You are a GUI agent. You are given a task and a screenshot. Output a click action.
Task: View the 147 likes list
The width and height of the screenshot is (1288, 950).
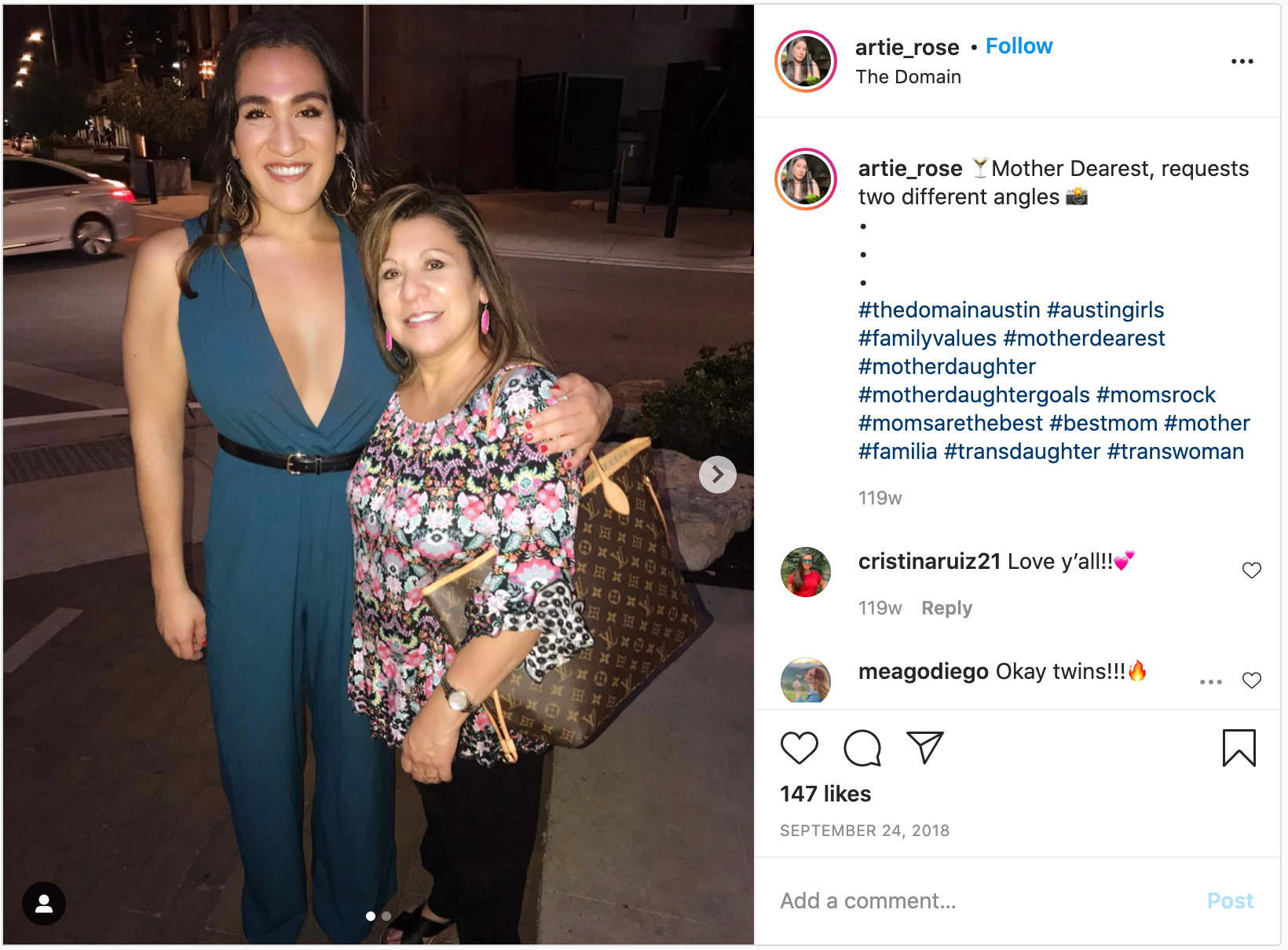pos(825,794)
